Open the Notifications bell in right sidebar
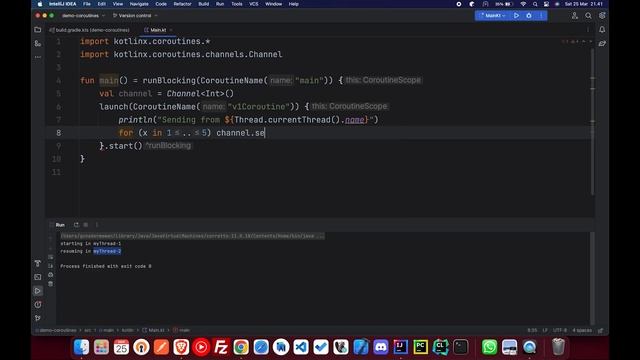640x360 pixels. [602, 30]
